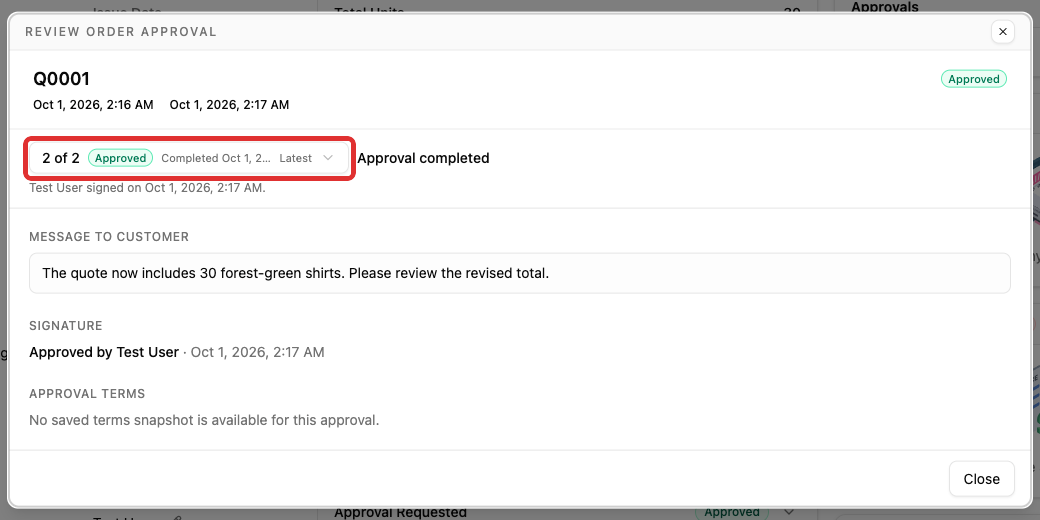Open the 2 of 2 approval version dropdown
The width and height of the screenshot is (1040, 520).
click(x=189, y=159)
